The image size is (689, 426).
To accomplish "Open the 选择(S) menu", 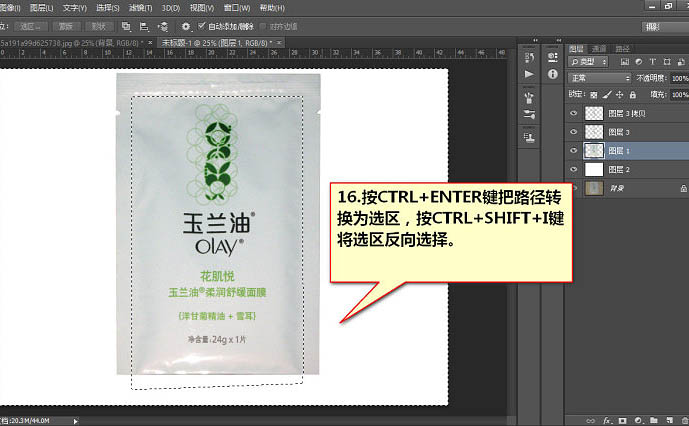I will [x=108, y=8].
